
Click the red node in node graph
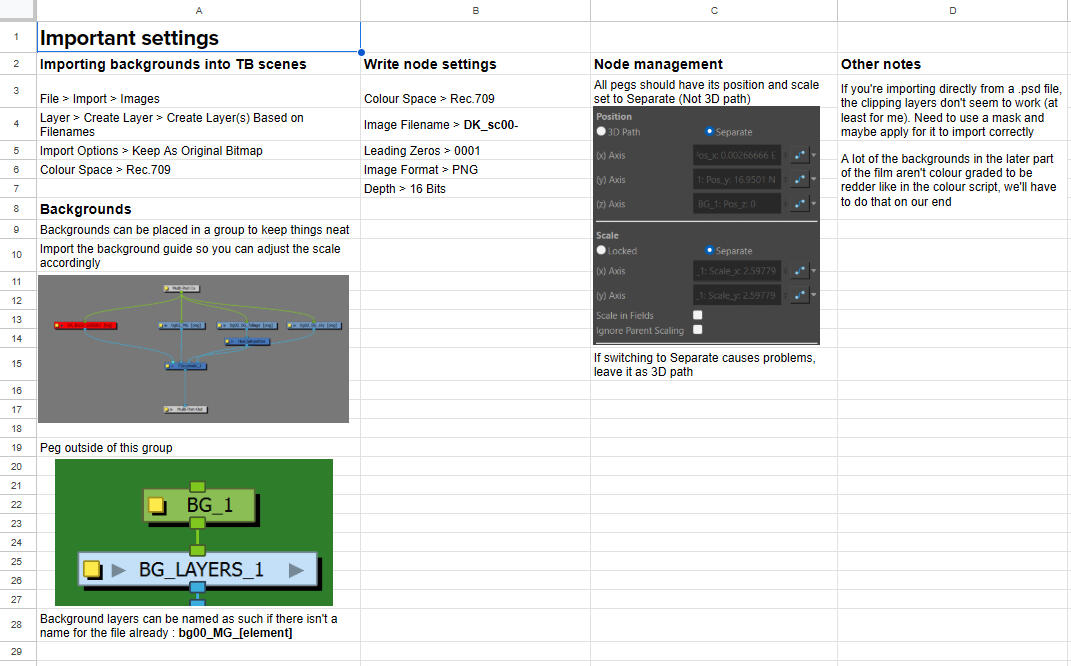(x=86, y=325)
